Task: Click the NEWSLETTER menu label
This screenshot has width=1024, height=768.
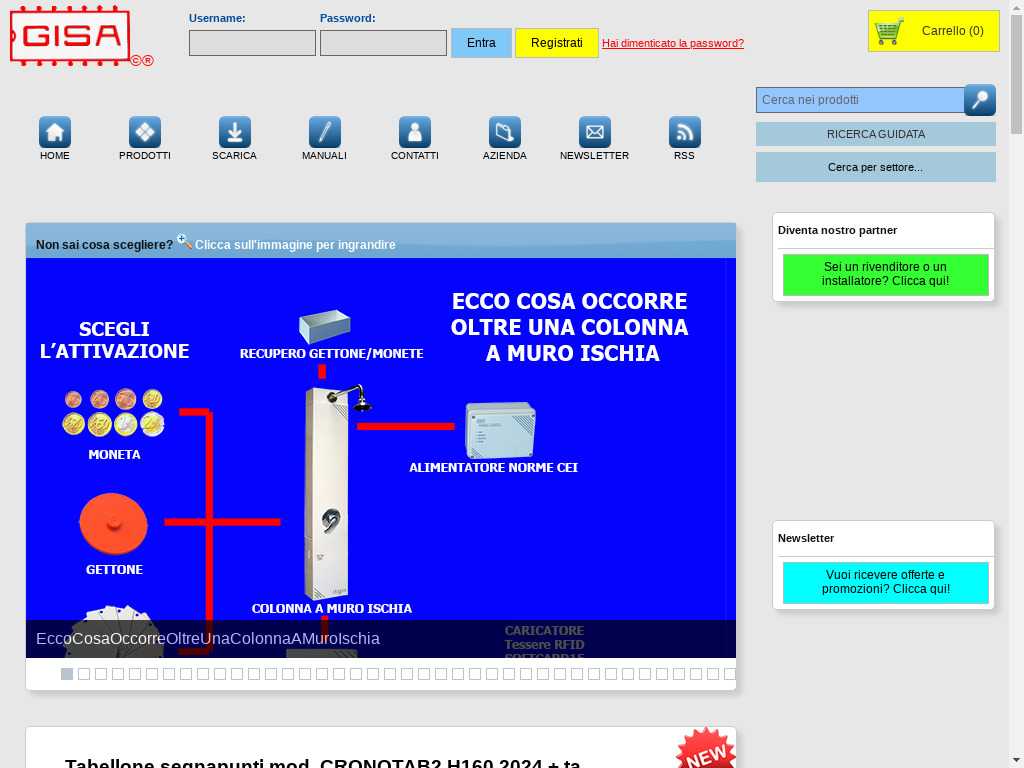Action: pos(595,155)
